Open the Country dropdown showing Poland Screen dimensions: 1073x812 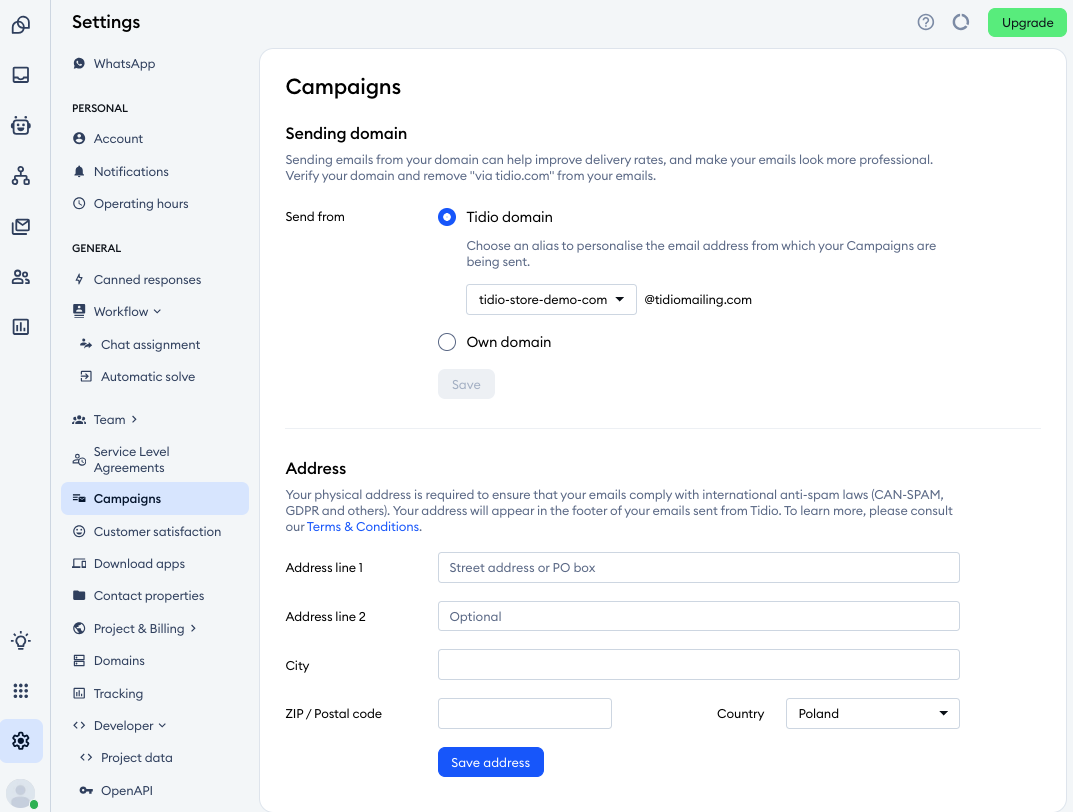[871, 713]
